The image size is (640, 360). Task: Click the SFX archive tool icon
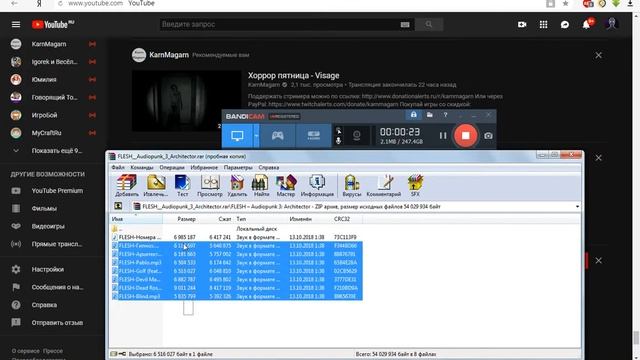coord(415,186)
